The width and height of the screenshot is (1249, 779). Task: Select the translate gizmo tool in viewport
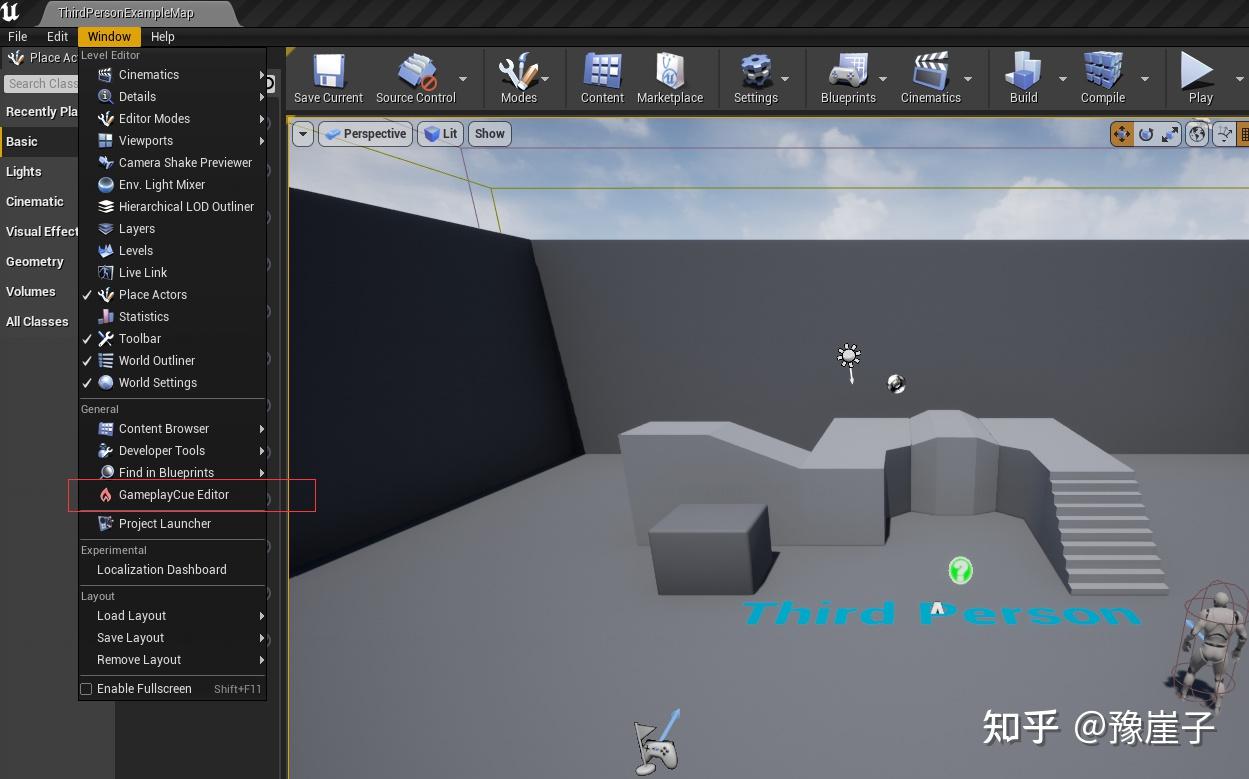[1122, 134]
